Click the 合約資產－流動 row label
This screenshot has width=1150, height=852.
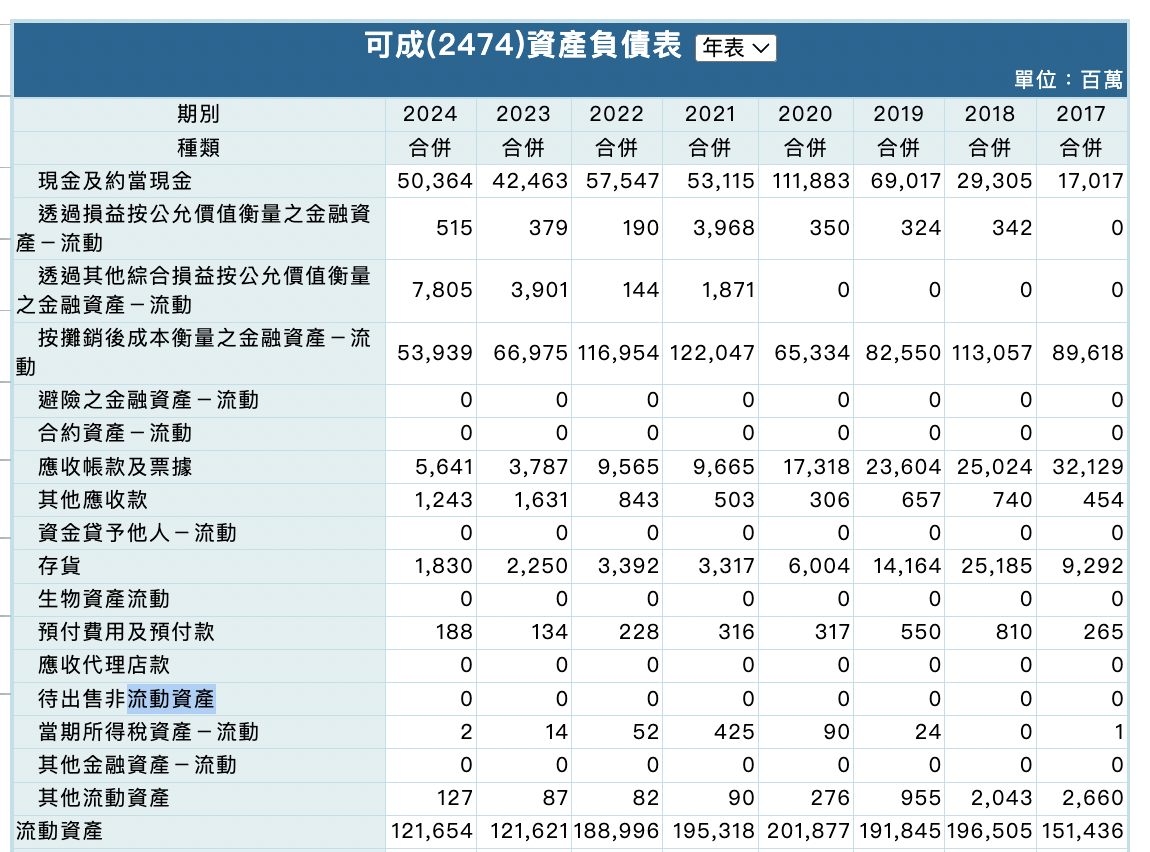pyautogui.click(x=115, y=433)
